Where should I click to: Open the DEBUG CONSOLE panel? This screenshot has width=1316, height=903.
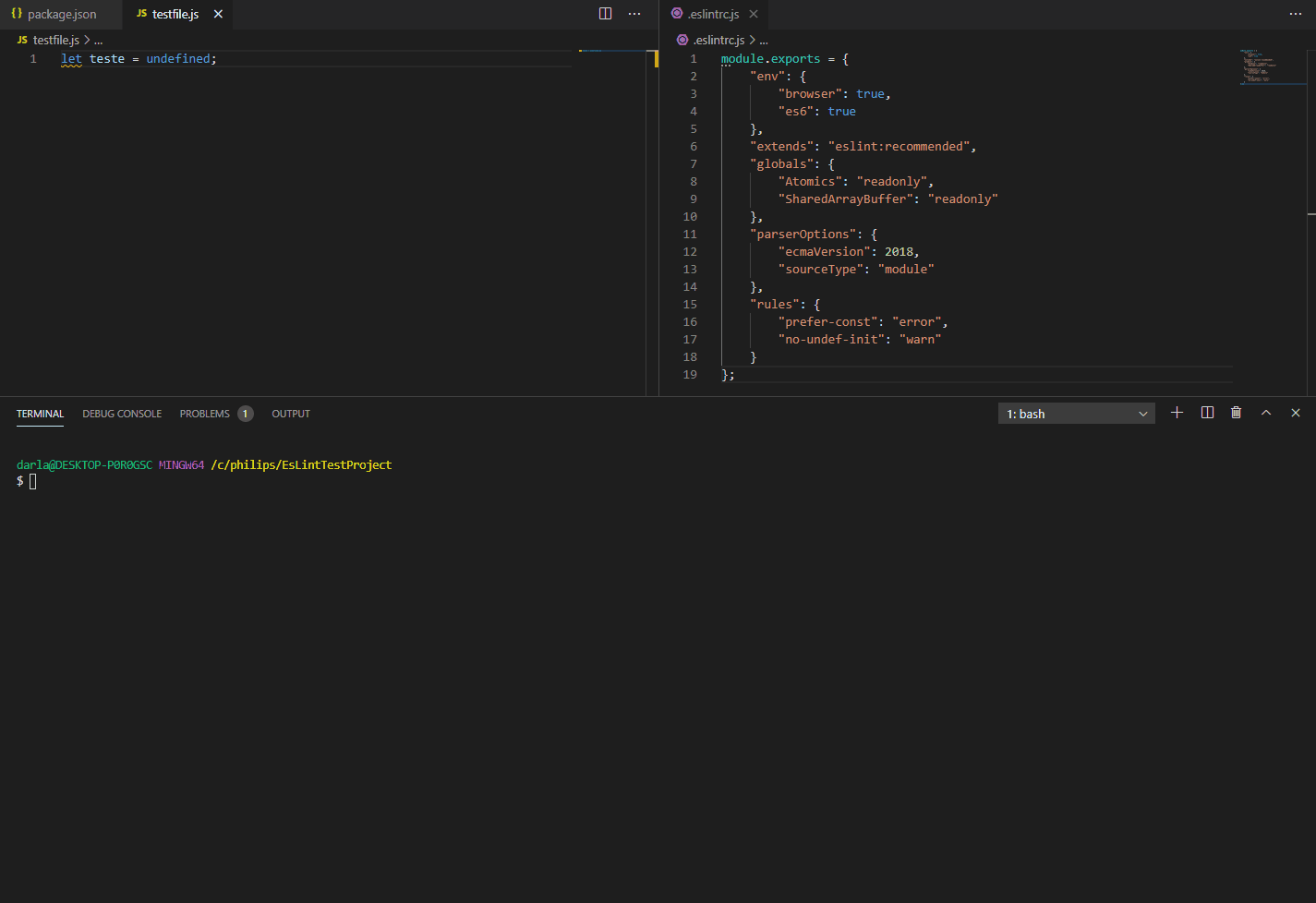(x=121, y=413)
